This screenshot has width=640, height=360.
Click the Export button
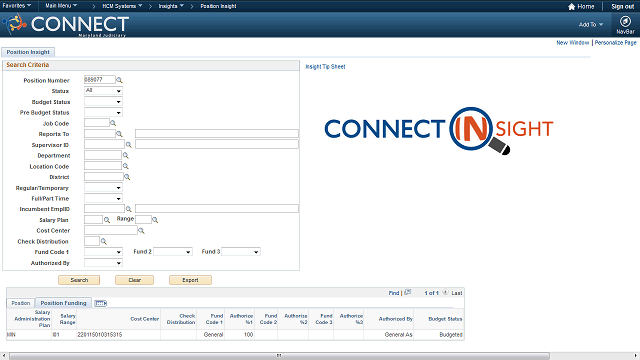tap(190, 280)
